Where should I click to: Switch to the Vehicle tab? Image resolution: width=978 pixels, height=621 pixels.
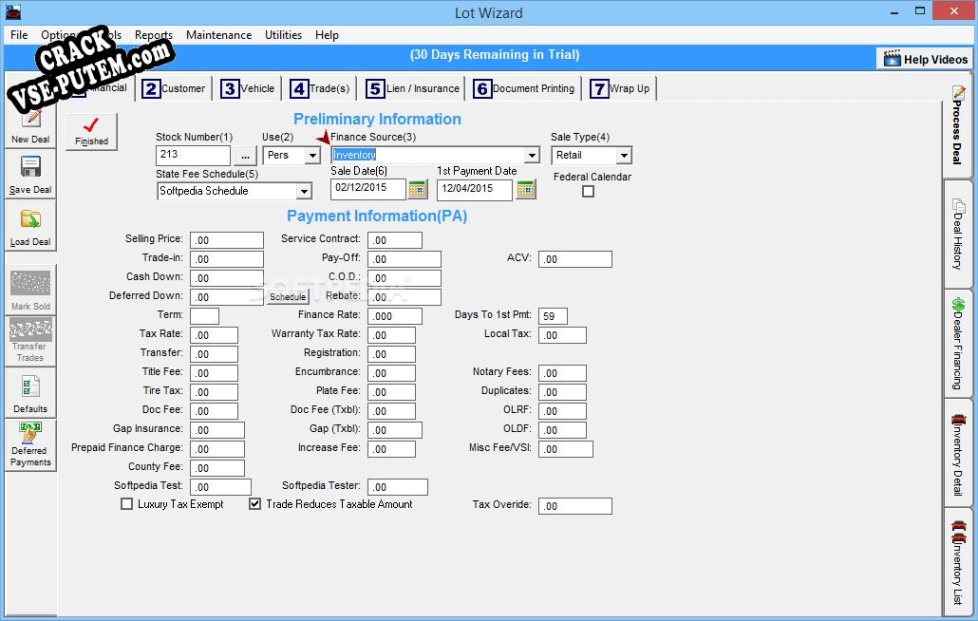(248, 89)
